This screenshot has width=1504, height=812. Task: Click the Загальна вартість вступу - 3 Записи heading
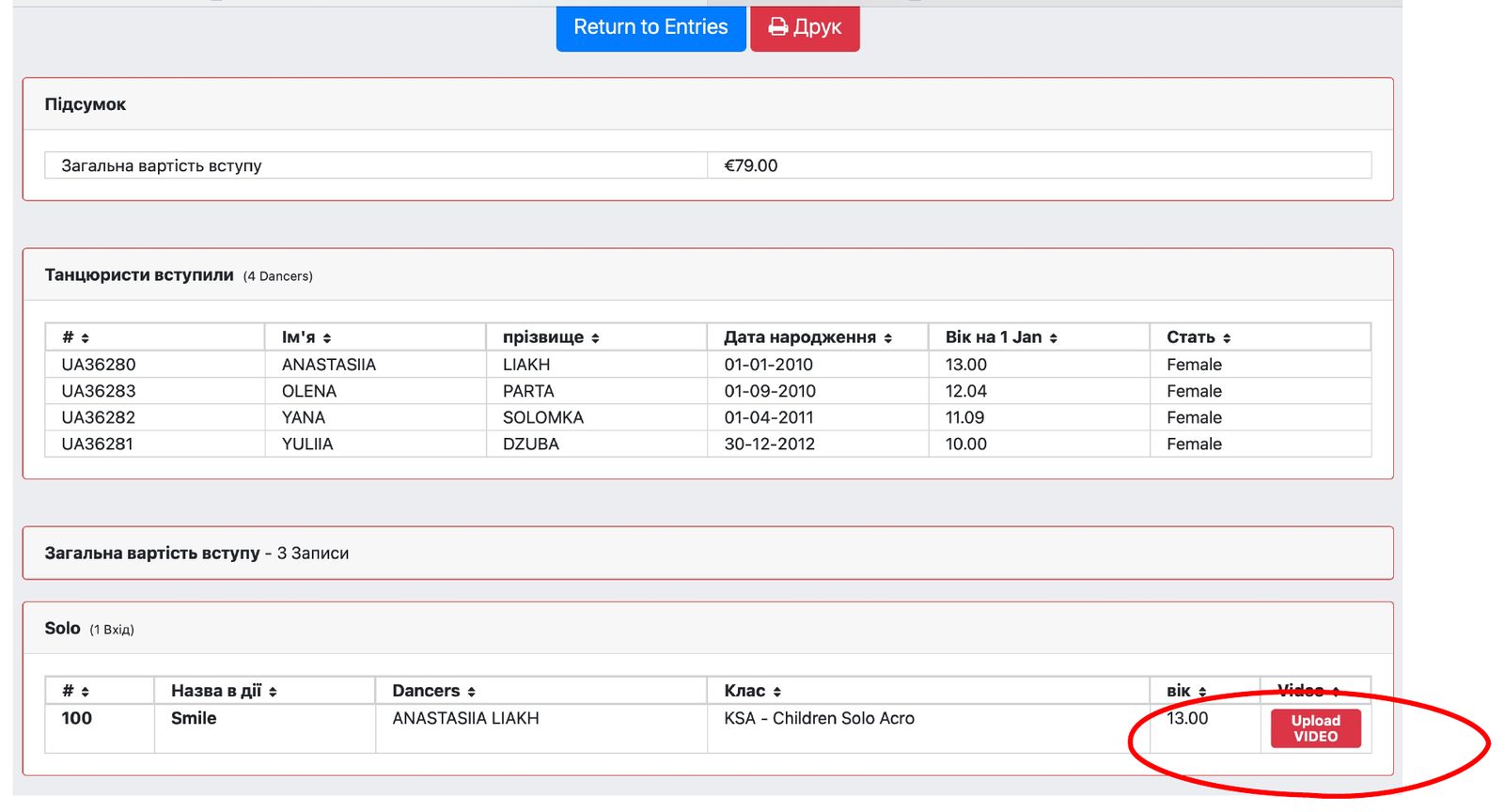(x=196, y=554)
